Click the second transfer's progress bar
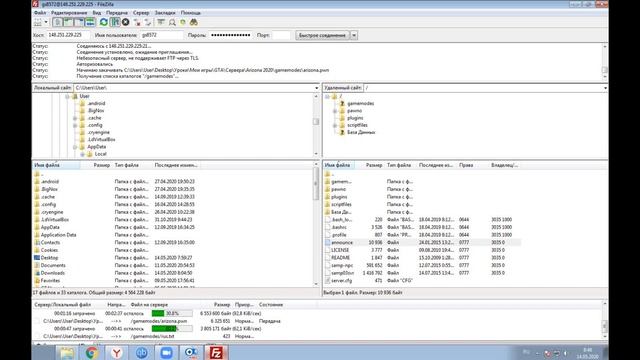Viewport: 640px width, 360px height. click(172, 329)
